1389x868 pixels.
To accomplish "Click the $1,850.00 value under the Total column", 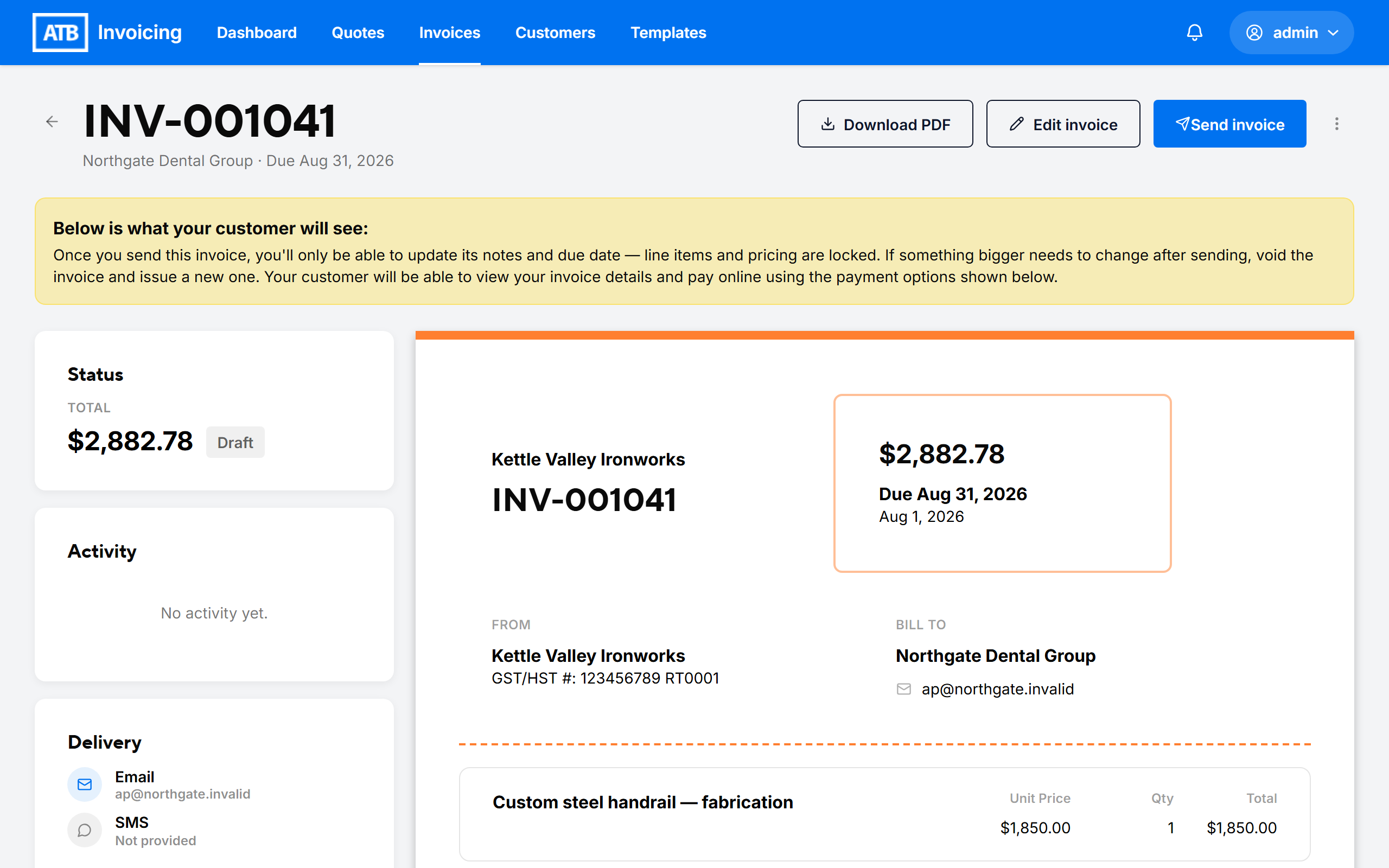I will tap(1241, 828).
